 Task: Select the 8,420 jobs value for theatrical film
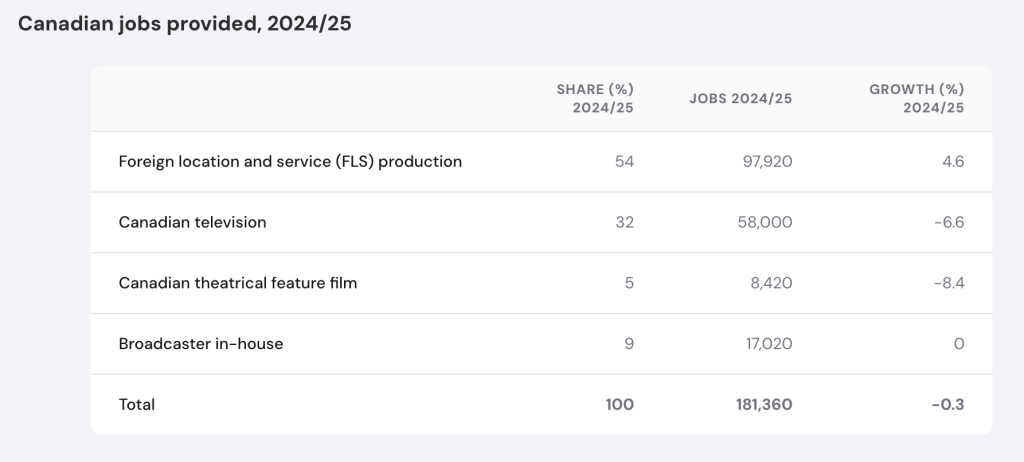tap(770, 283)
